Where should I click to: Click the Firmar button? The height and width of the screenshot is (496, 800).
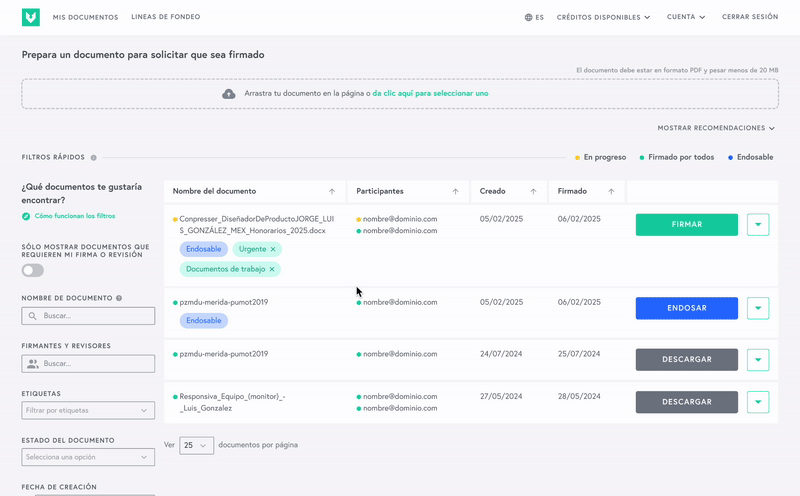click(687, 225)
